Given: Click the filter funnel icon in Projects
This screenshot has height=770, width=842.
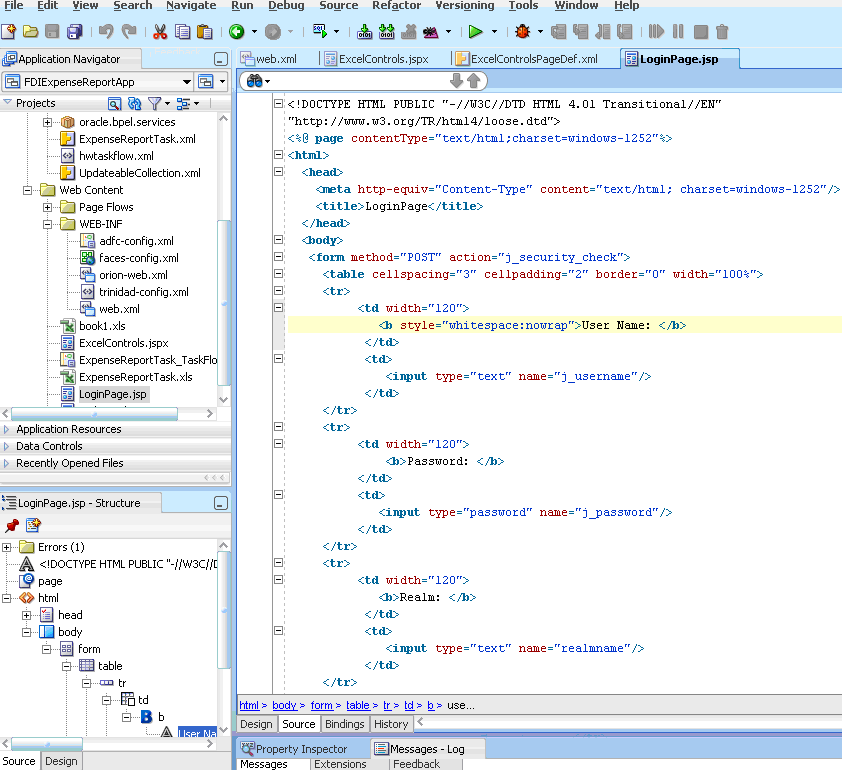Looking at the screenshot, I should 154,103.
